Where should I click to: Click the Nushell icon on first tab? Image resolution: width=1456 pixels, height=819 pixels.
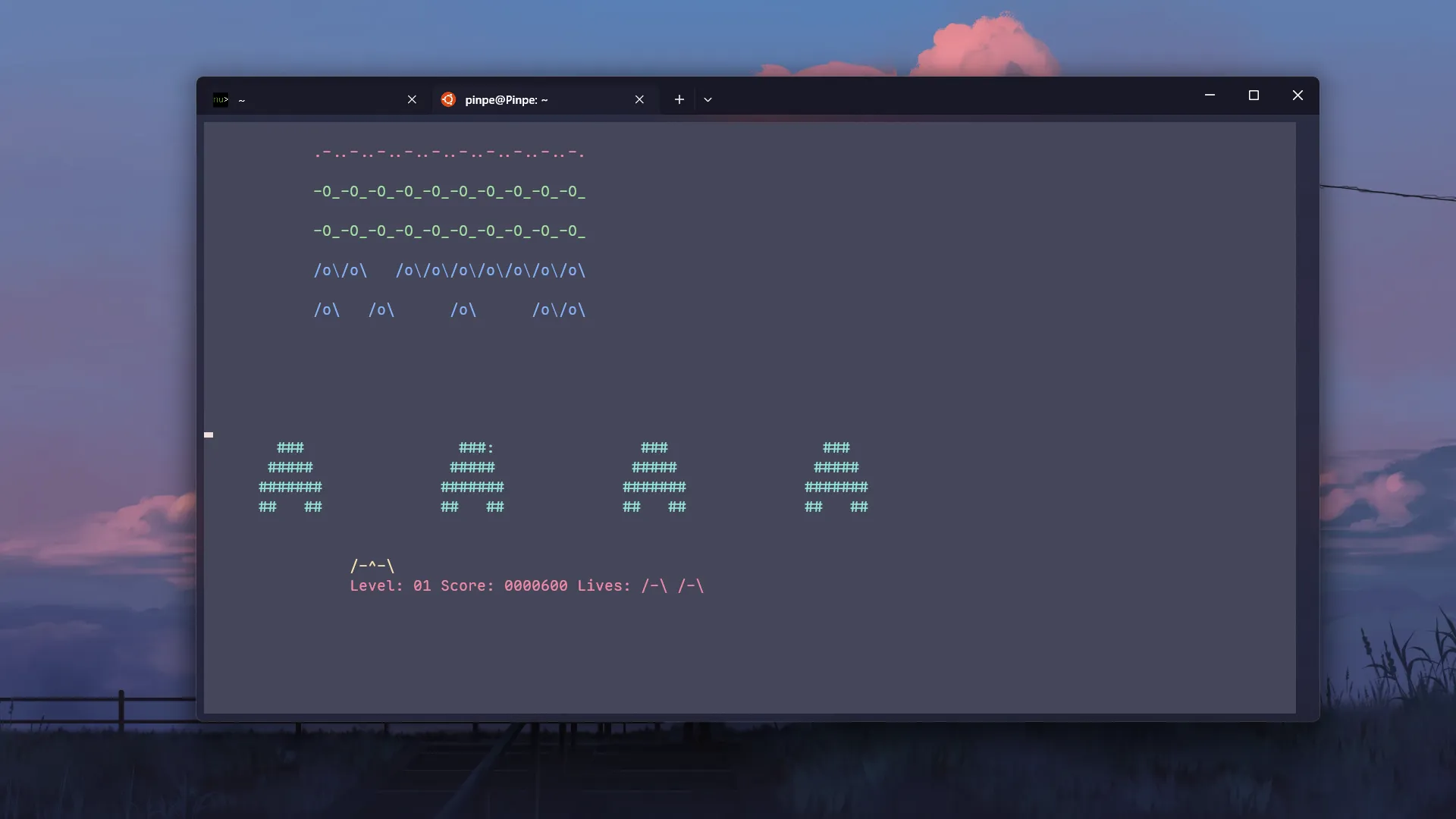click(221, 99)
